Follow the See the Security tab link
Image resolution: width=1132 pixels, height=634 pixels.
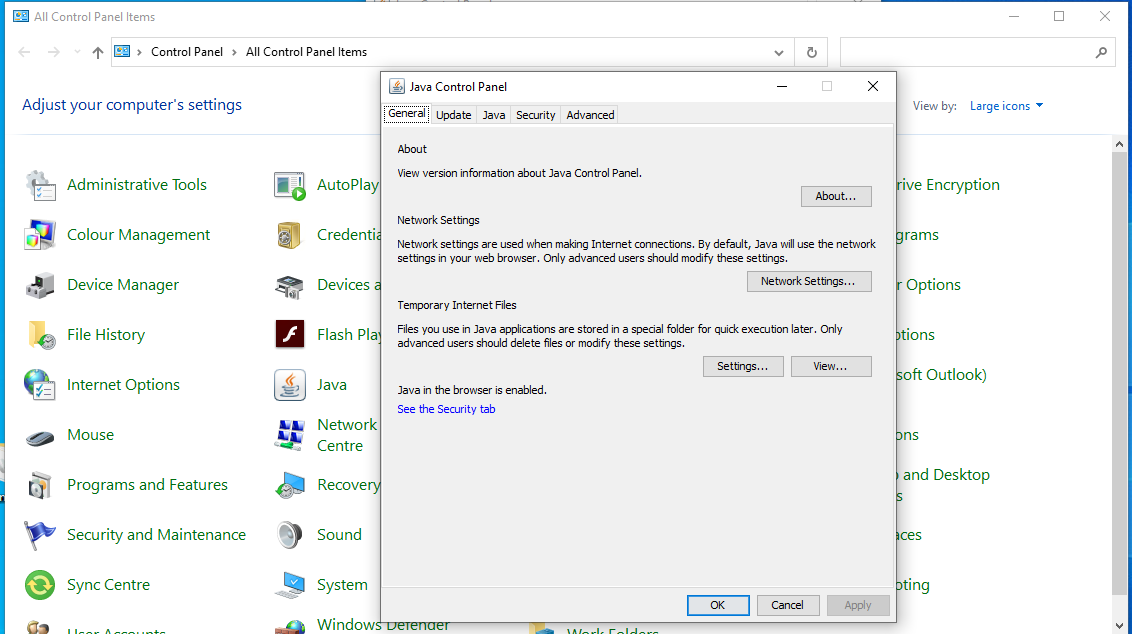pos(446,409)
